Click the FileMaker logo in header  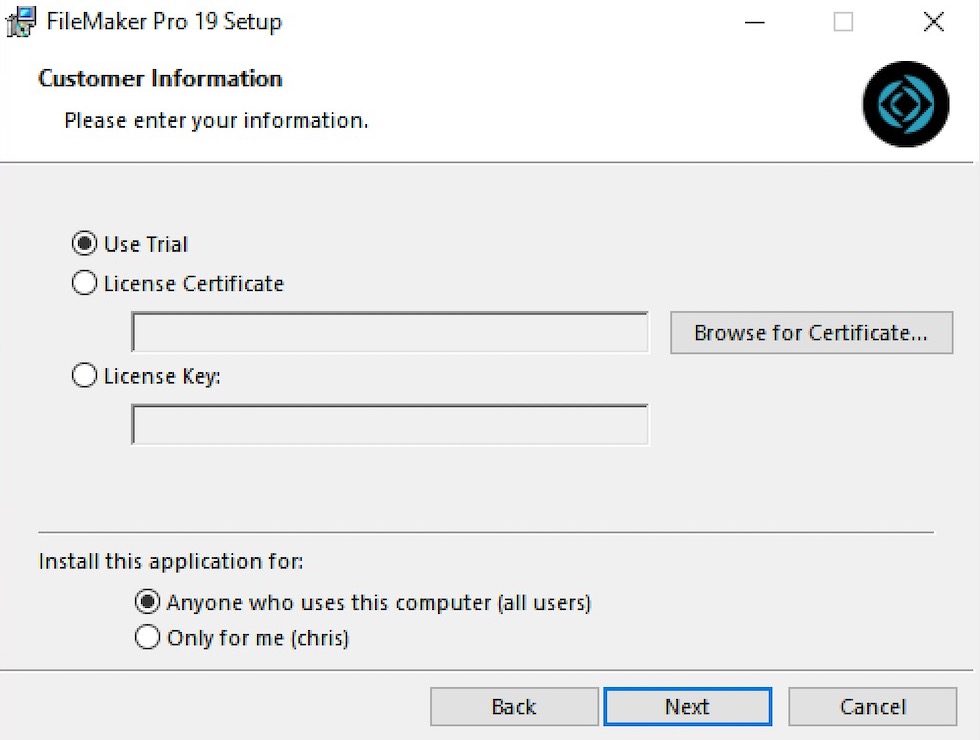[x=906, y=104]
